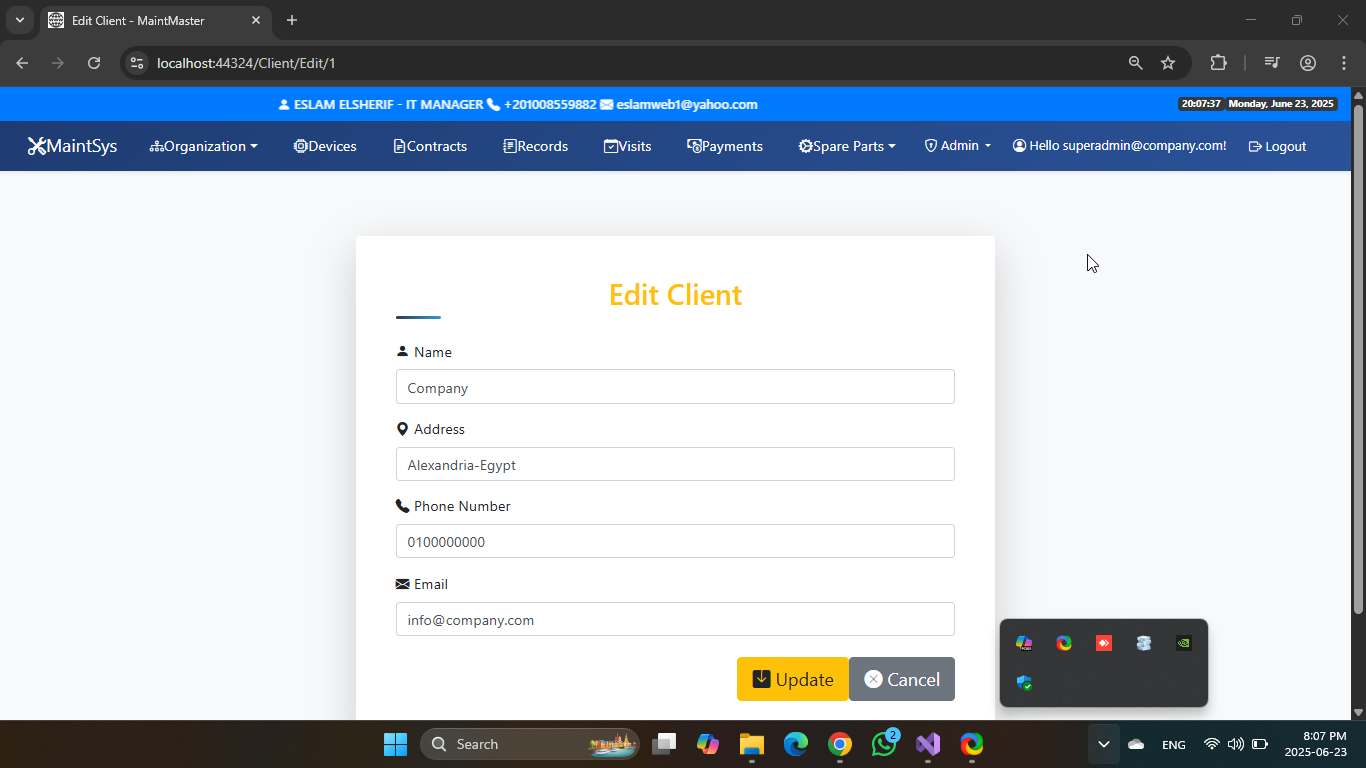This screenshot has height=768, width=1366.
Task: View site information icon in address bar
Action: point(138,63)
